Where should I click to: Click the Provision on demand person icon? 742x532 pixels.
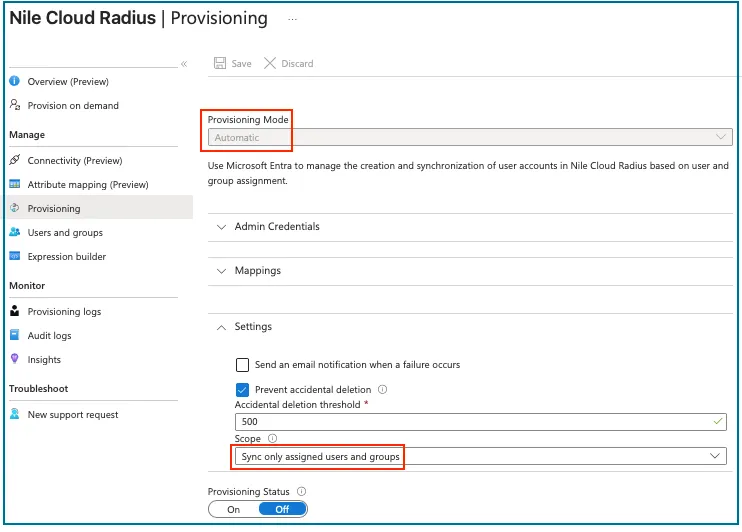(15, 105)
